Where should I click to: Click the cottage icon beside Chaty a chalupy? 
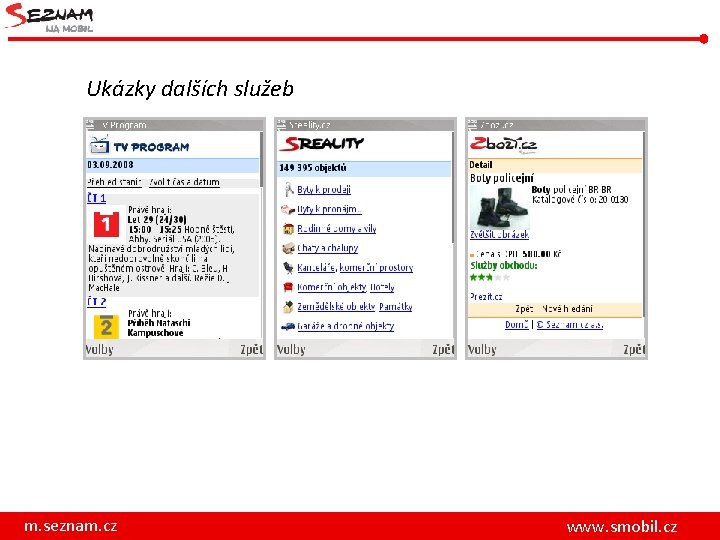click(x=288, y=248)
